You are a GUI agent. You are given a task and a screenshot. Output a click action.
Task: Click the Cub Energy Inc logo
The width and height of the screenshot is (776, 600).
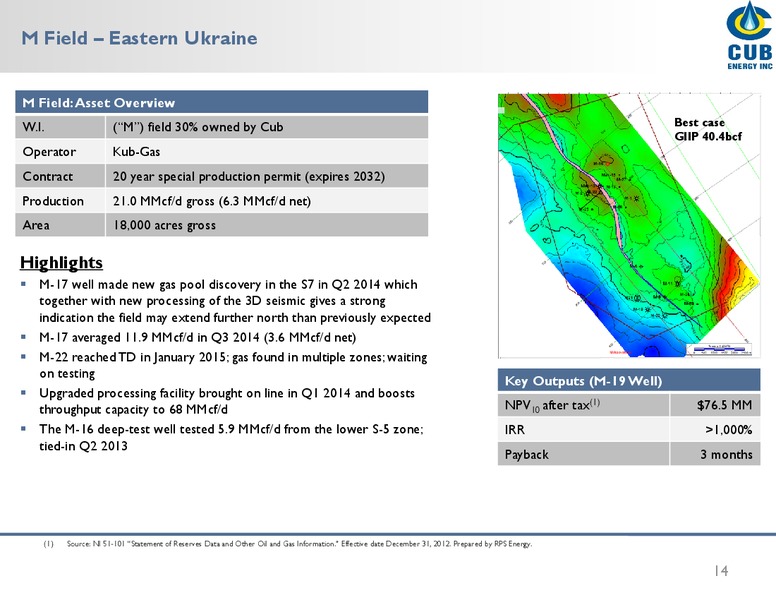pos(749,35)
